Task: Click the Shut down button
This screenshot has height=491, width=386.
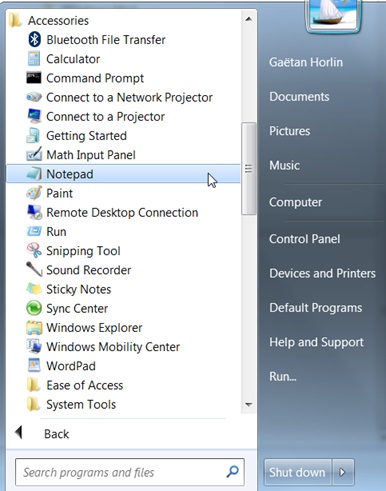Action: (x=297, y=472)
